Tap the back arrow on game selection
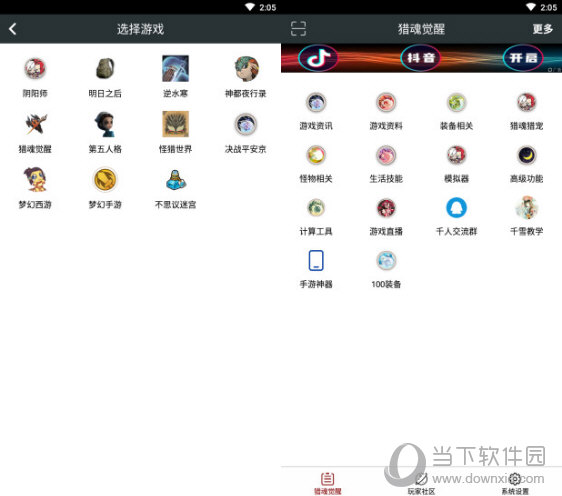Viewport: 562px width, 496px height. (x=13, y=29)
